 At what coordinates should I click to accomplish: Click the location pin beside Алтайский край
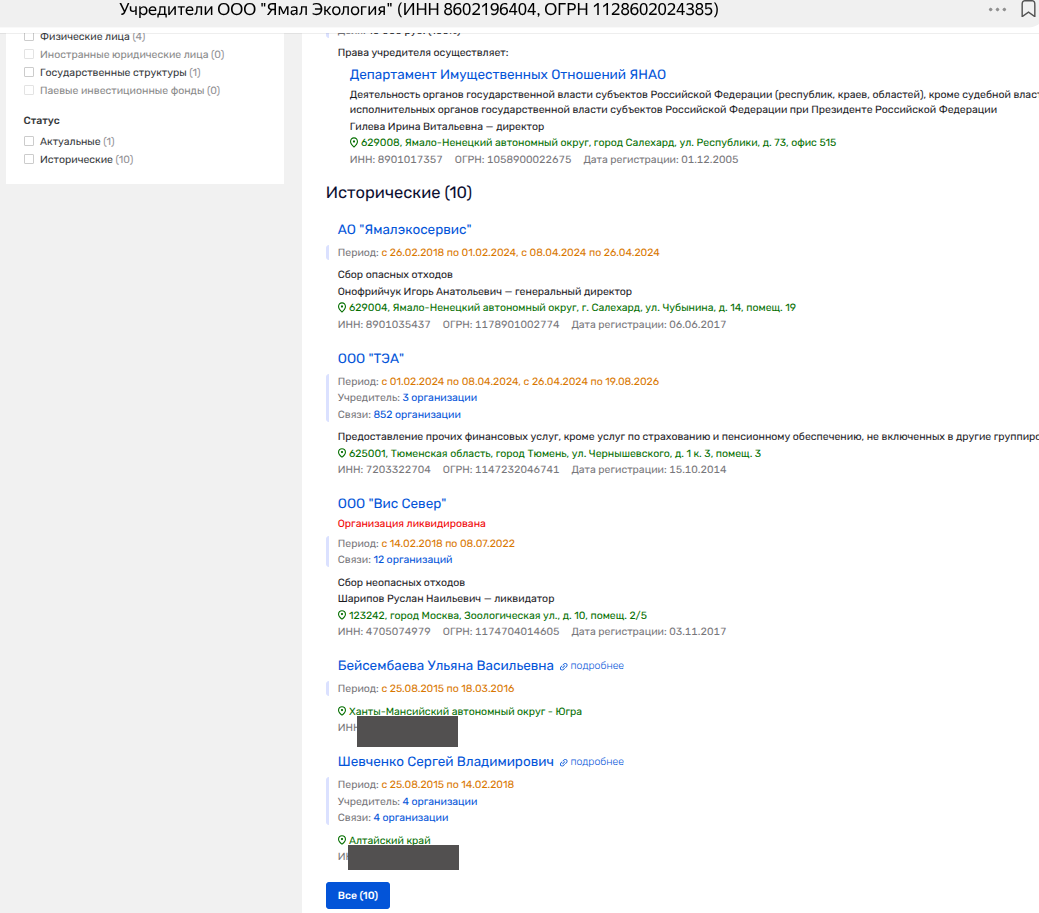click(x=342, y=840)
